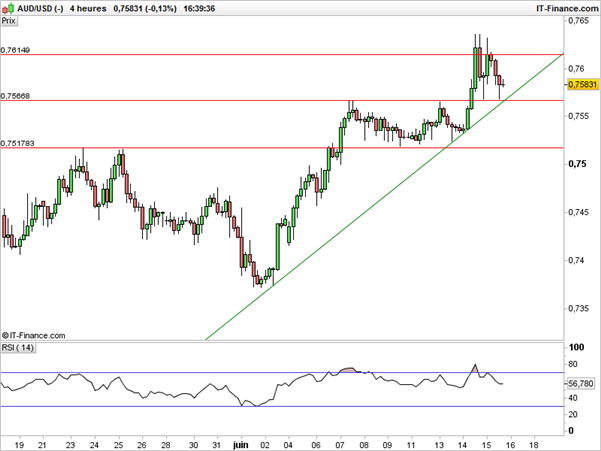Image resolution: width=601 pixels, height=451 pixels.
Task: Click the RSI axis label 20
Action: pos(573,415)
